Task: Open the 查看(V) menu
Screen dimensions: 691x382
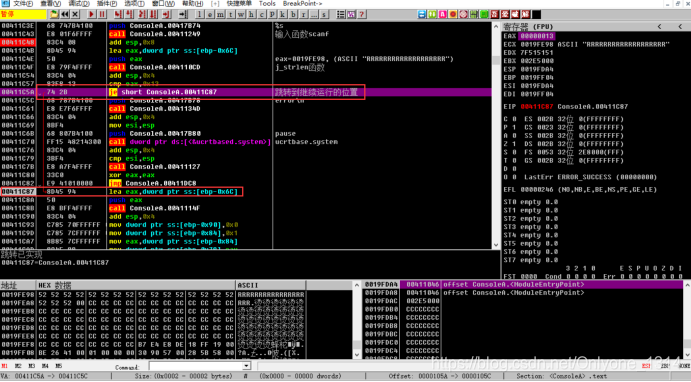Action: pyautogui.click(x=51, y=4)
